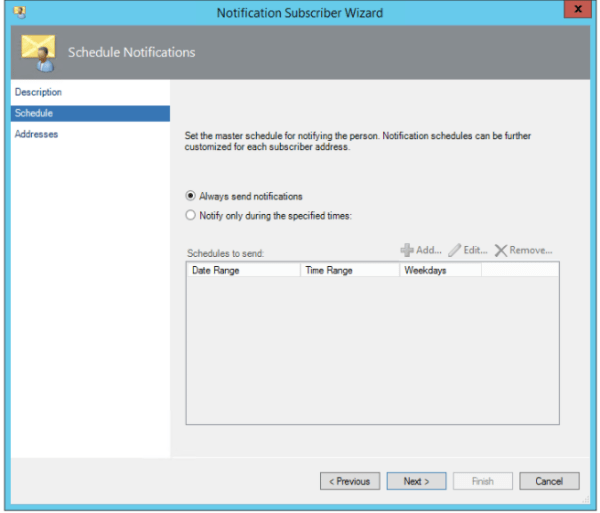Select the Schedule step in the sidebar
Screen dimensions: 600x513
tap(34, 113)
